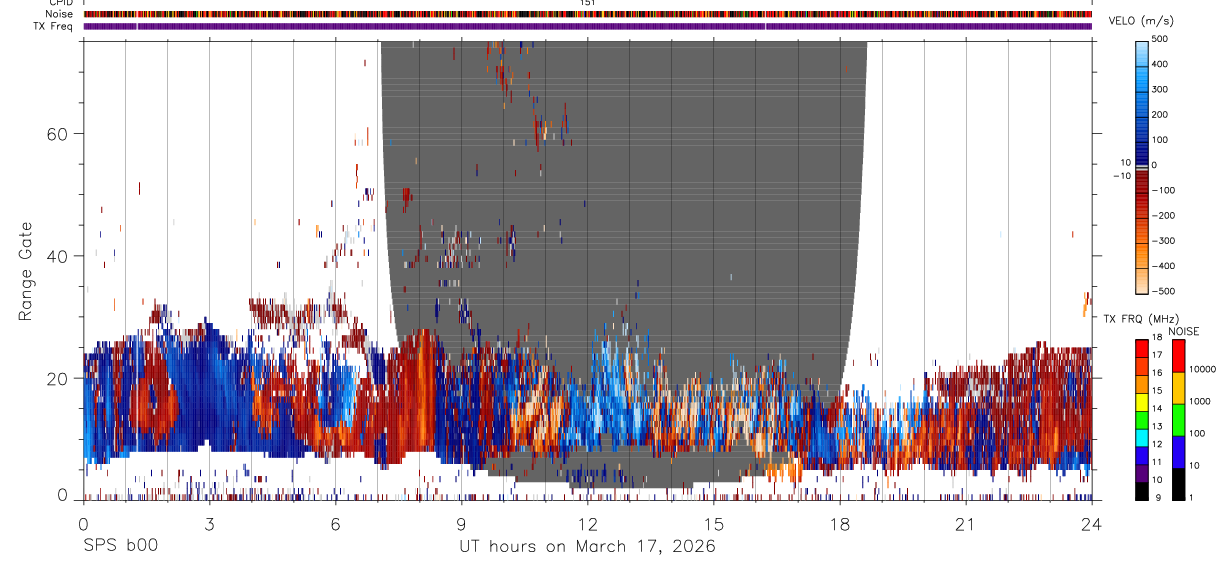Click the "SPS b00" radar beam label

(119, 546)
